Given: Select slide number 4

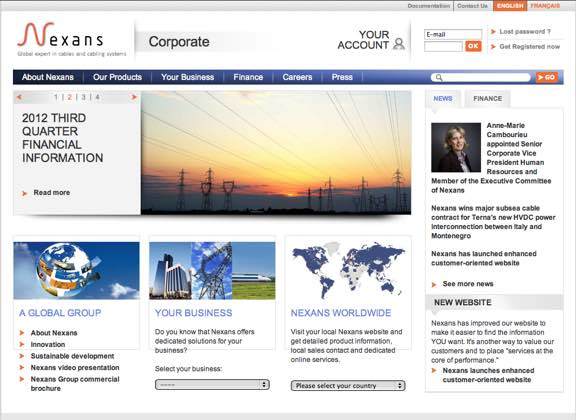Looking at the screenshot, I should pyautogui.click(x=97, y=97).
